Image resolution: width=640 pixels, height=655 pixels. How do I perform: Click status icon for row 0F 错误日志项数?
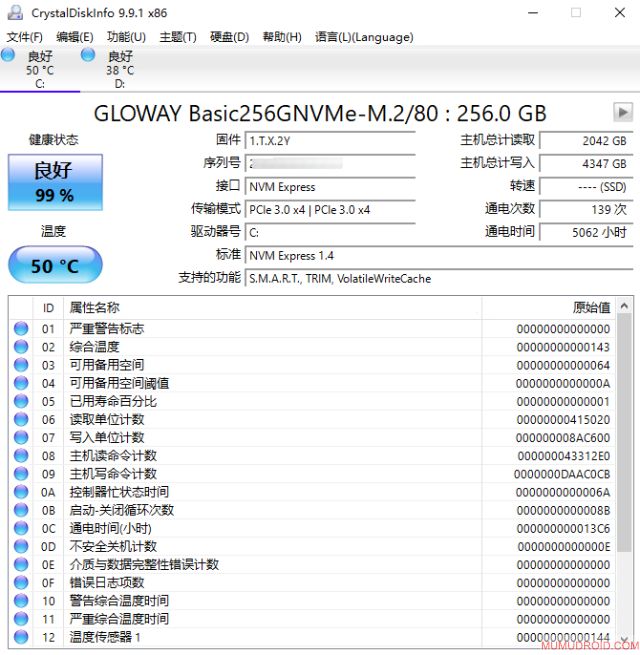point(21,583)
